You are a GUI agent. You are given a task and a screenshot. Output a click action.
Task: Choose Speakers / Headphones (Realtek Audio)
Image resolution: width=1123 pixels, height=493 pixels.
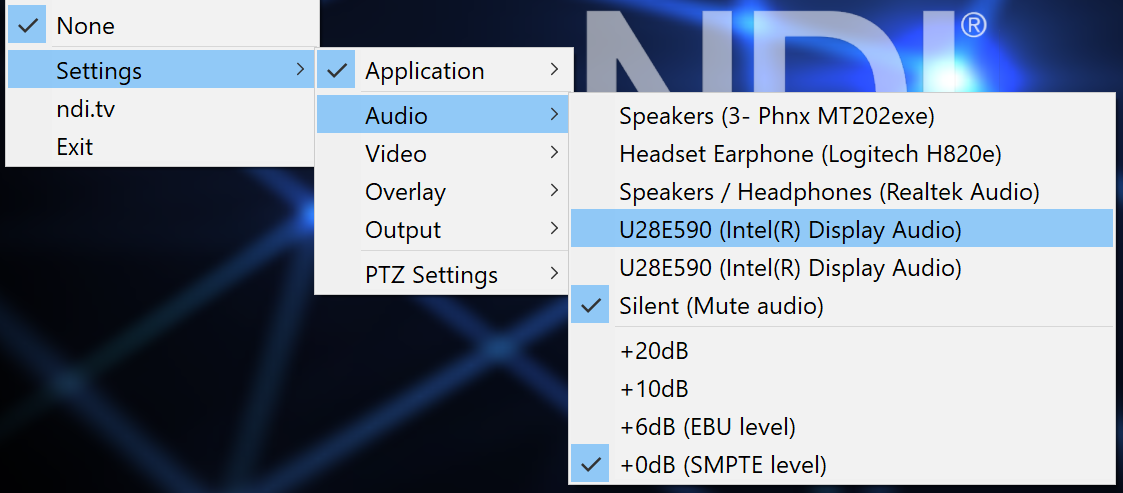click(842, 191)
